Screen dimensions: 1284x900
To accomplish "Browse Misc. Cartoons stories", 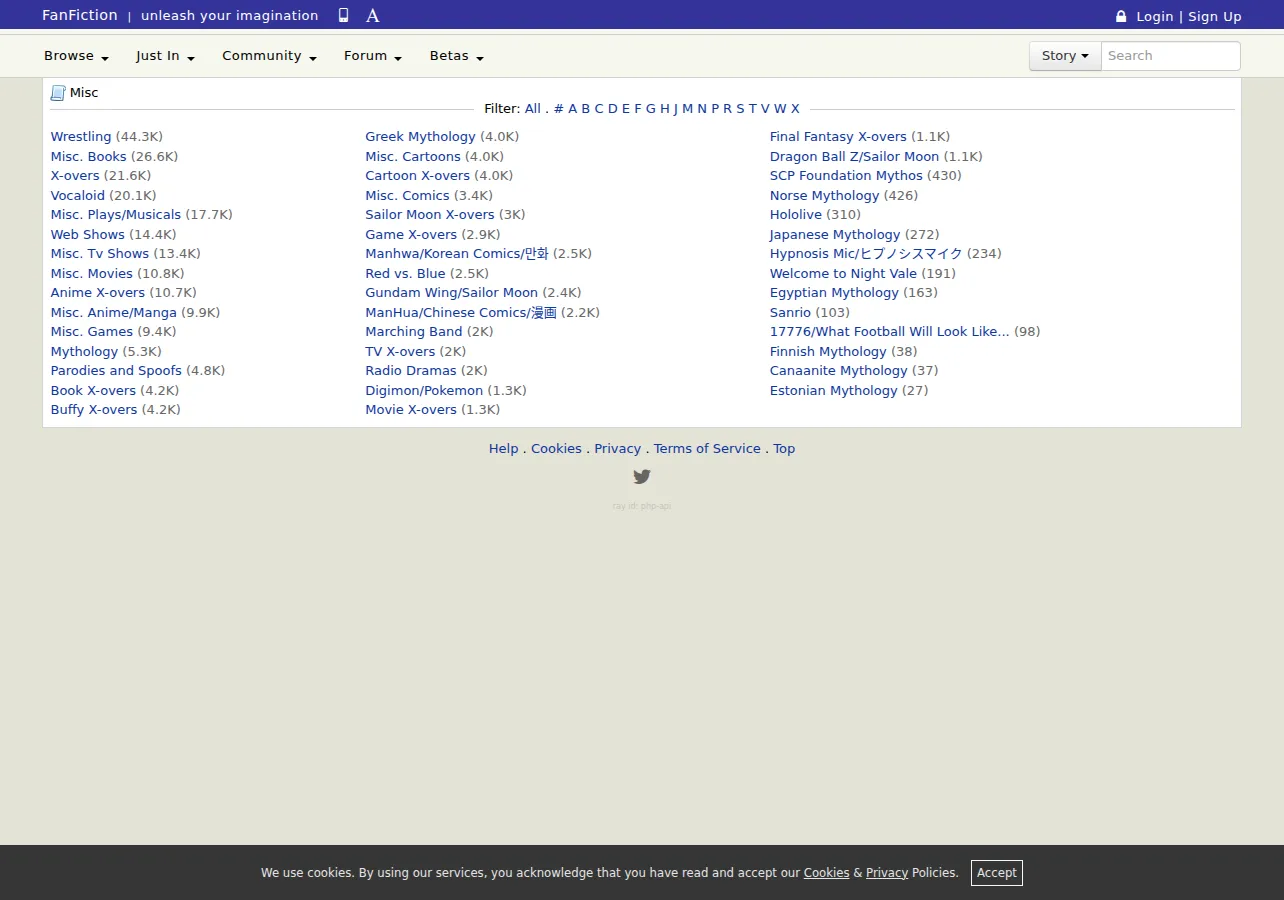I will click(413, 157).
